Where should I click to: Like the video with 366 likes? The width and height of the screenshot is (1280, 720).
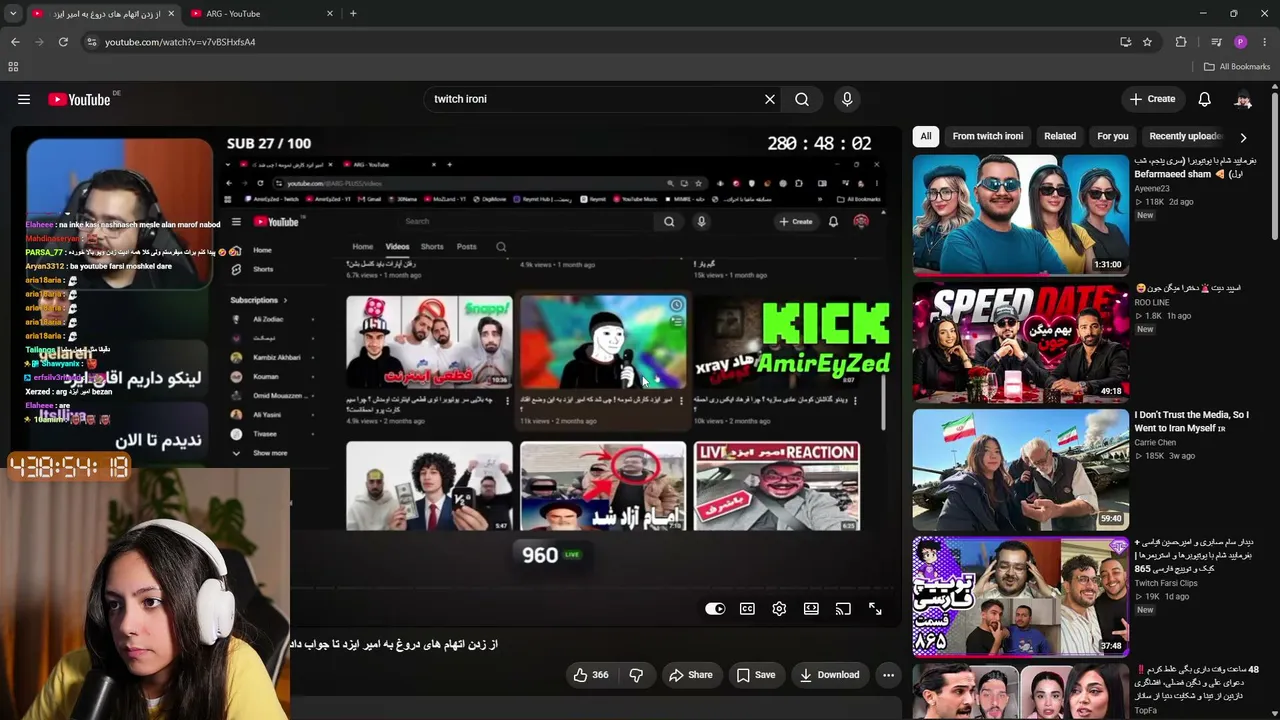pos(591,675)
